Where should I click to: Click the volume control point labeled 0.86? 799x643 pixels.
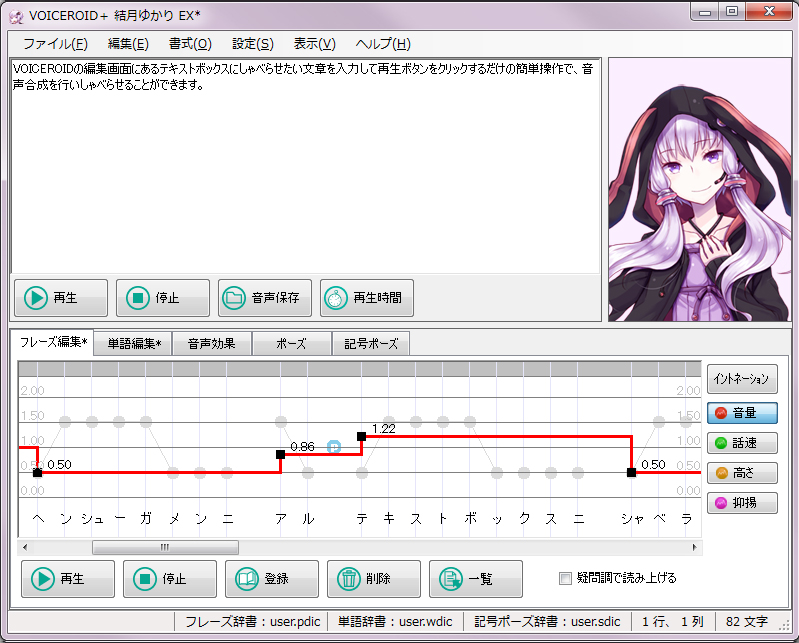[280, 454]
